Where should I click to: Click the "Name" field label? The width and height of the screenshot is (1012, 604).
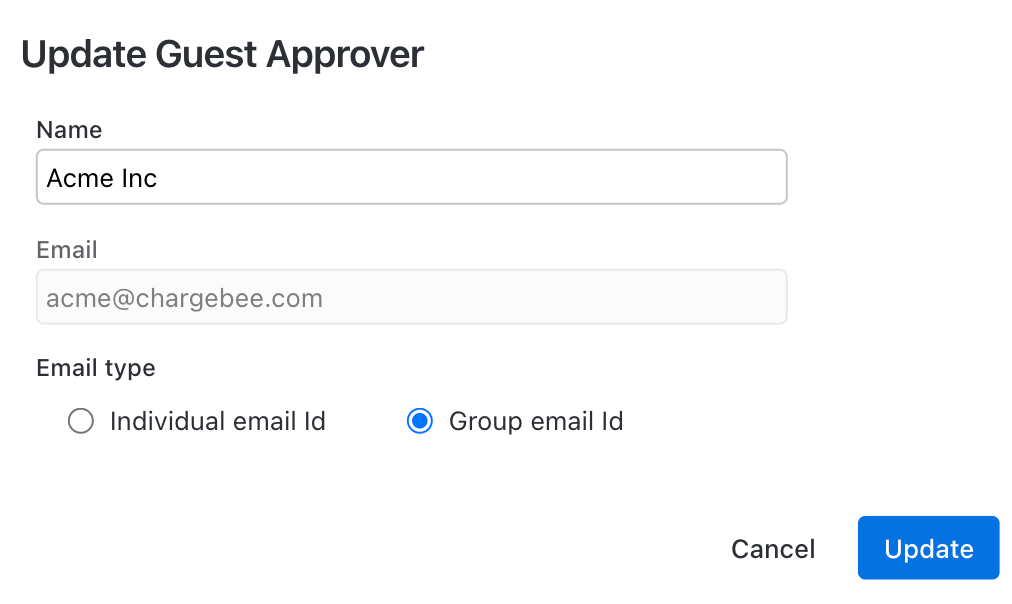(x=69, y=130)
